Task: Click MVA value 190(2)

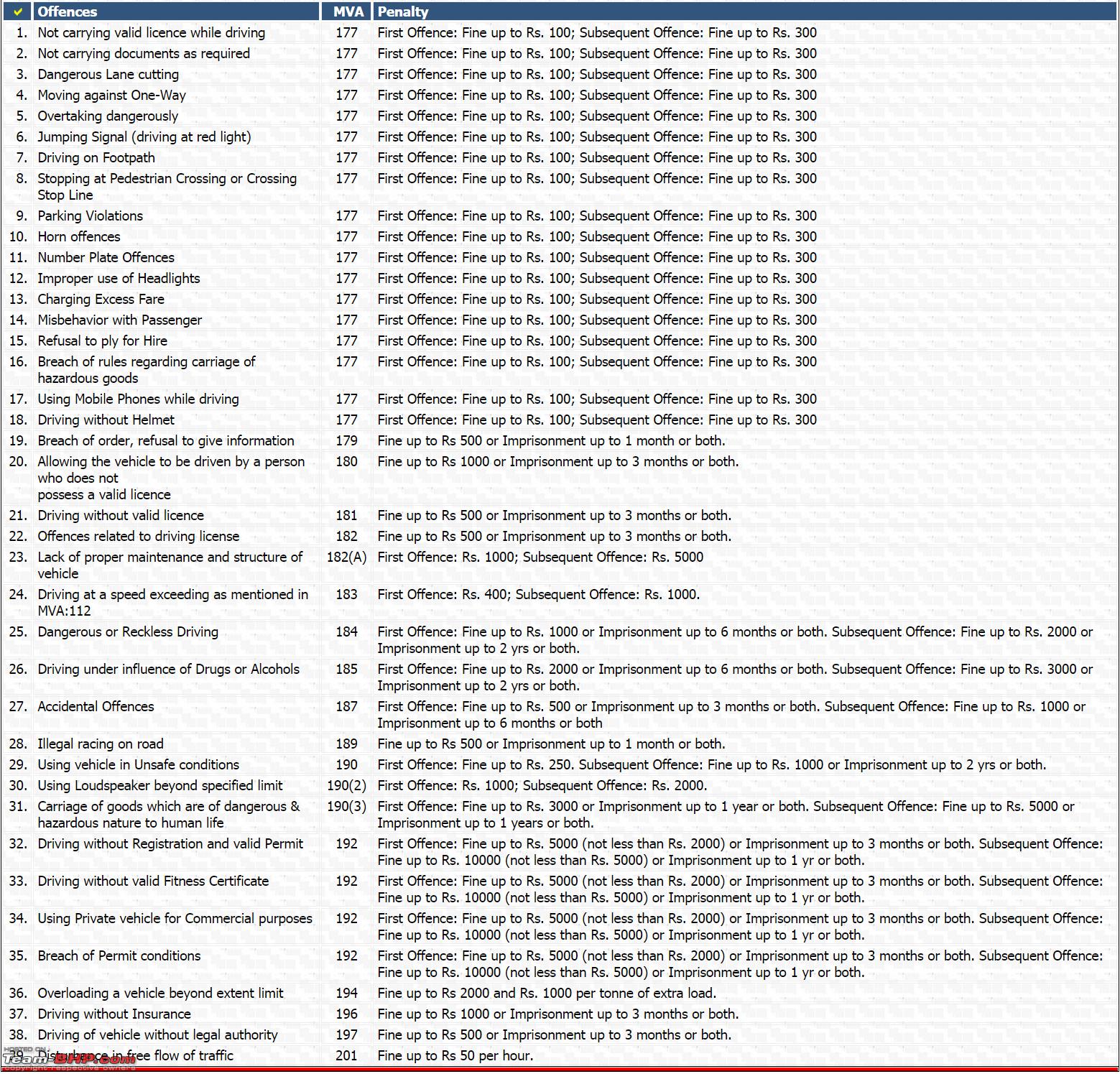Action: point(347,785)
